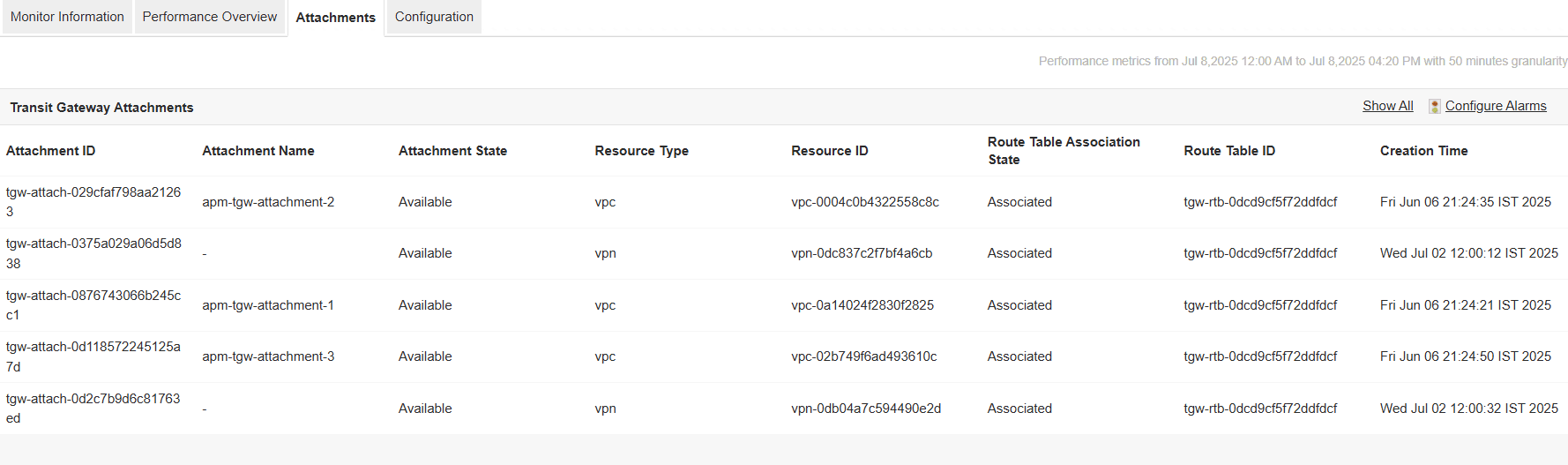Screen dimensions: 1568x465
Task: Click the Resource Type column header
Action: click(641, 151)
